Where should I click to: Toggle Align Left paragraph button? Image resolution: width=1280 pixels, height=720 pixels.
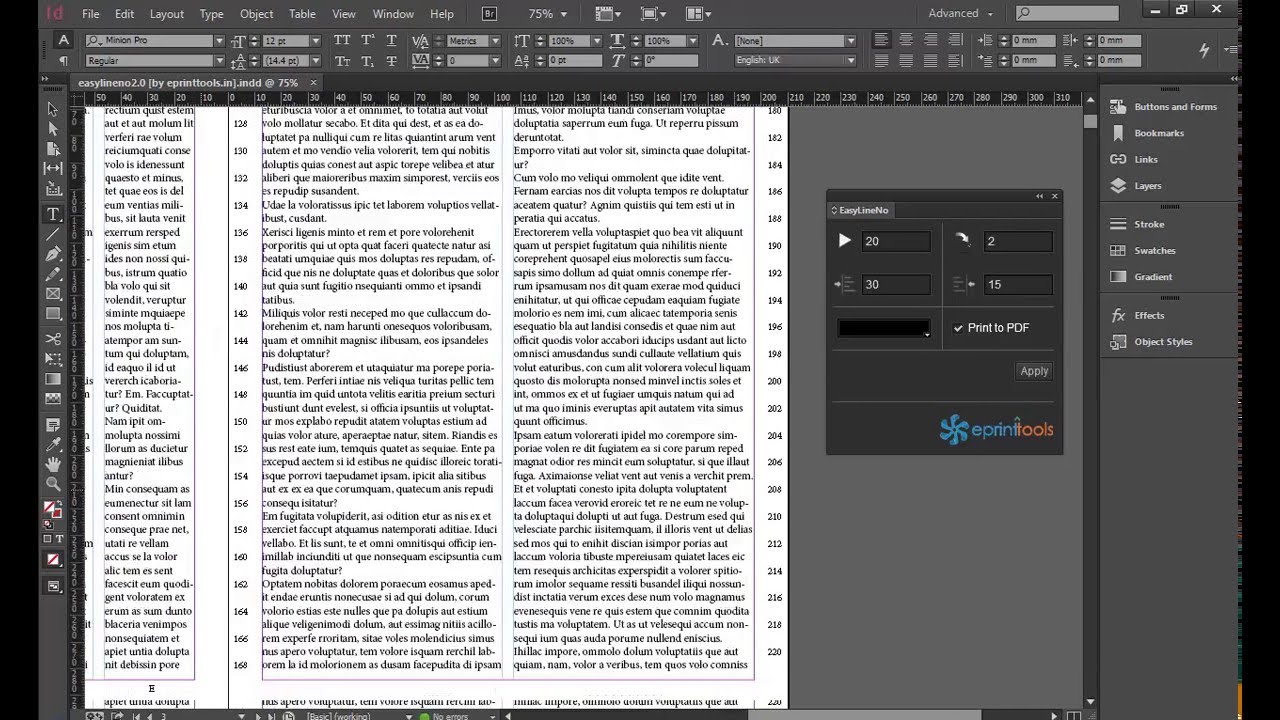881,41
